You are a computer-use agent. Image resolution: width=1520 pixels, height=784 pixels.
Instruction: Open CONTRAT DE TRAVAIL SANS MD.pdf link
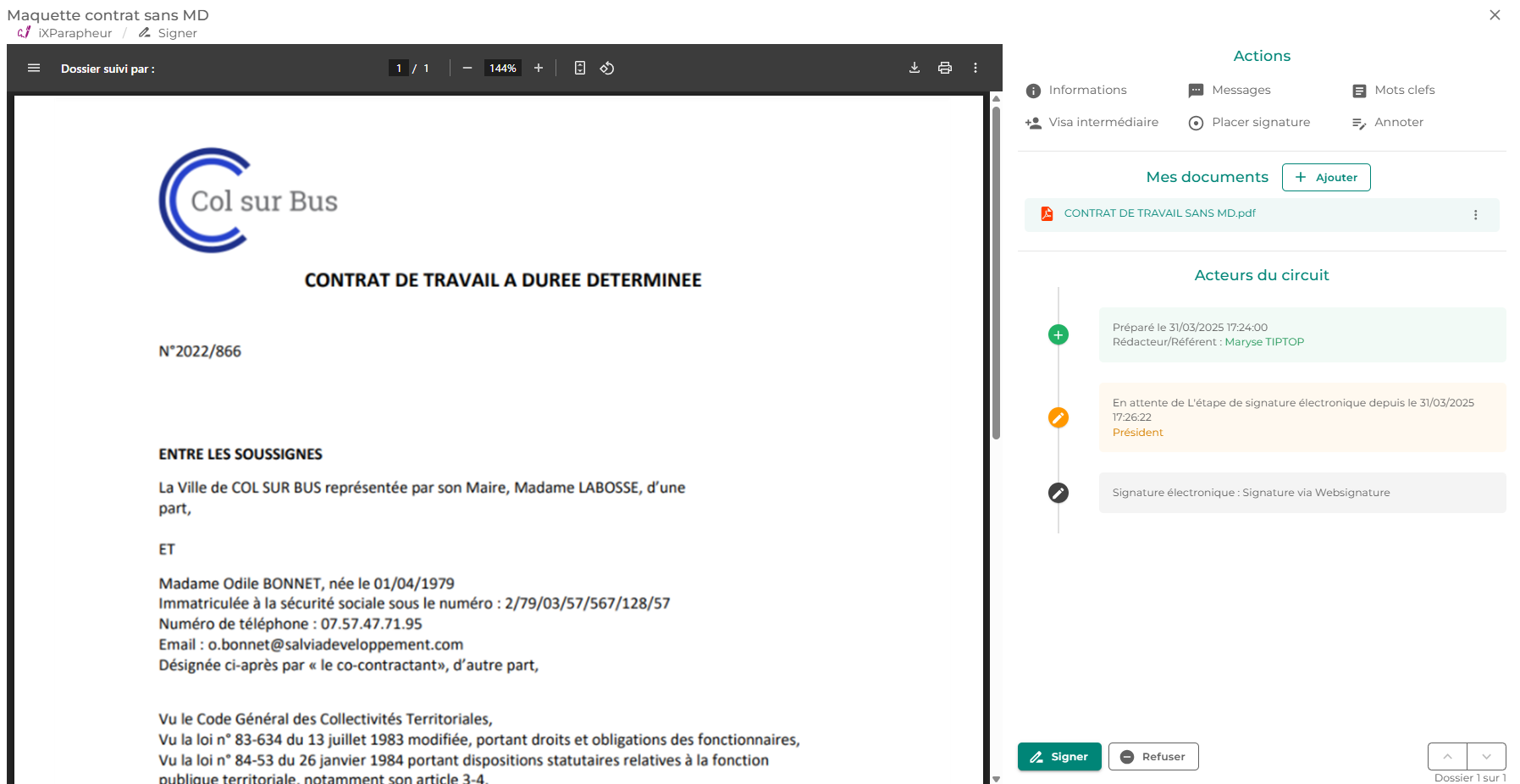coord(1159,213)
